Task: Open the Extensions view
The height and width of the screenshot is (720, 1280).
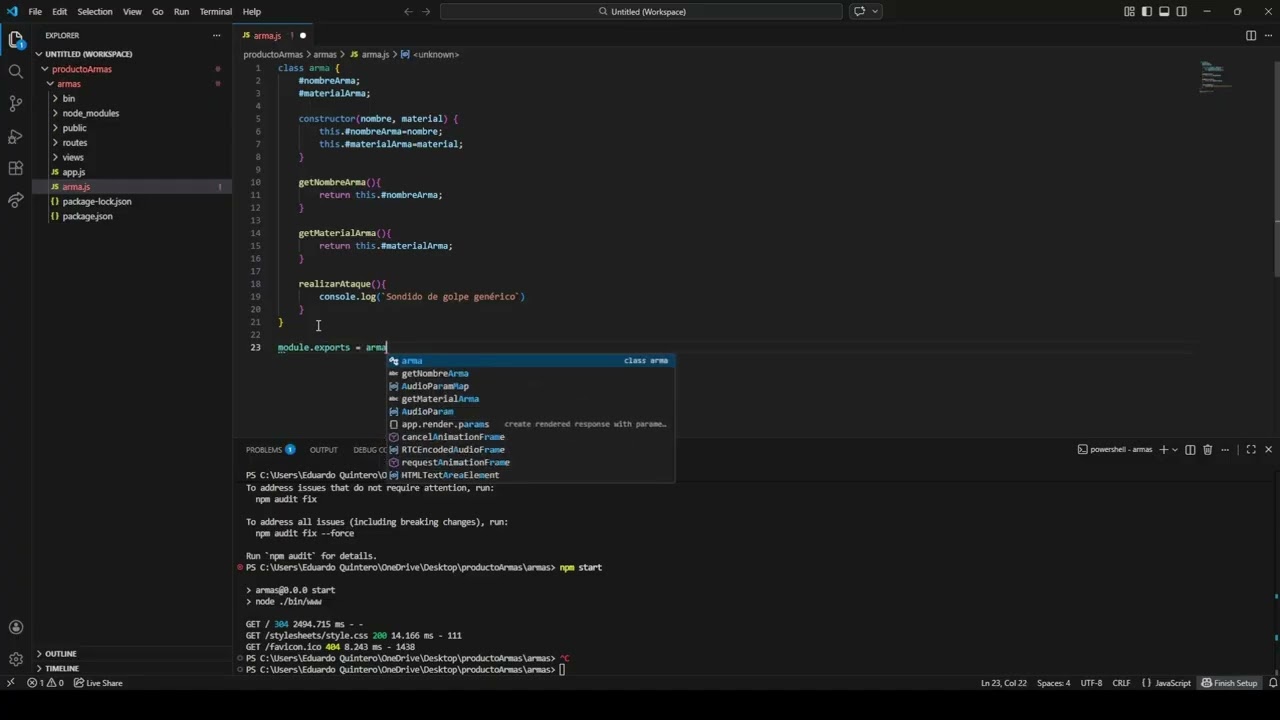Action: pos(15,168)
